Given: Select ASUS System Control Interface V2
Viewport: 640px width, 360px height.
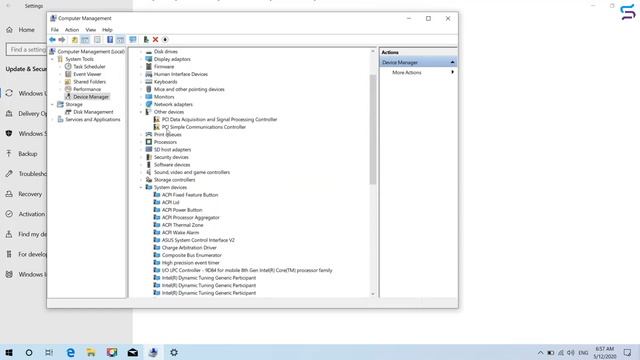Looking at the screenshot, I should click(198, 240).
